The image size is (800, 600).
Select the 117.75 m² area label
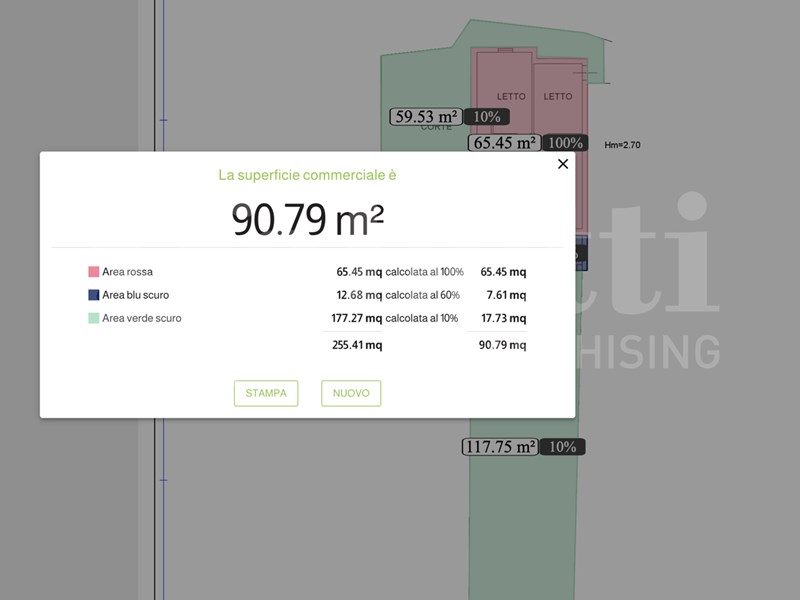[500, 447]
